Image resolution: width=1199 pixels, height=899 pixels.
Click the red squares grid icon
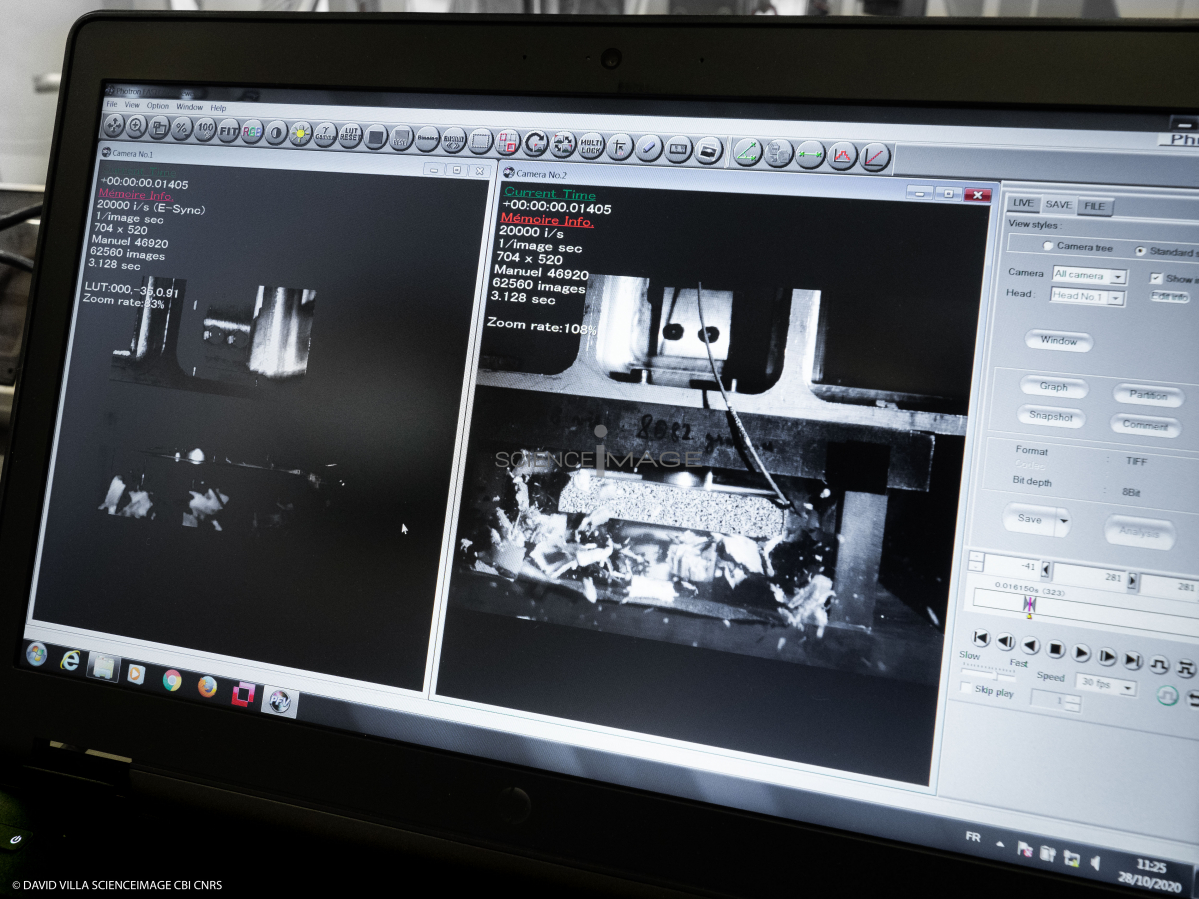pyautogui.click(x=507, y=142)
